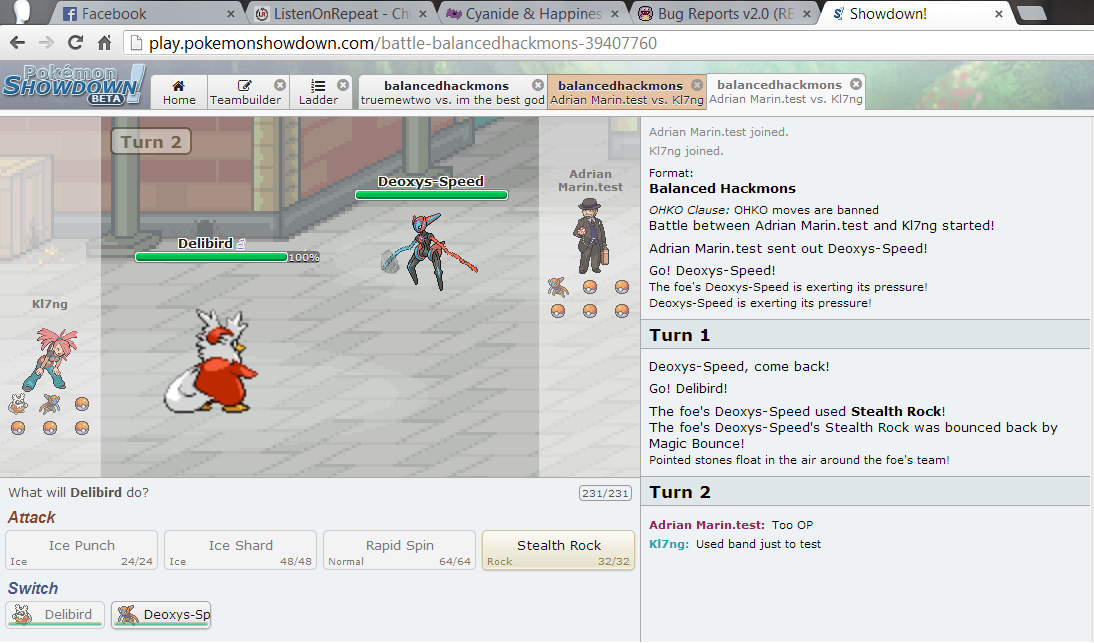Image resolution: width=1094 pixels, height=643 pixels.
Task: Open the Teambuilder tab
Action: (x=245, y=92)
